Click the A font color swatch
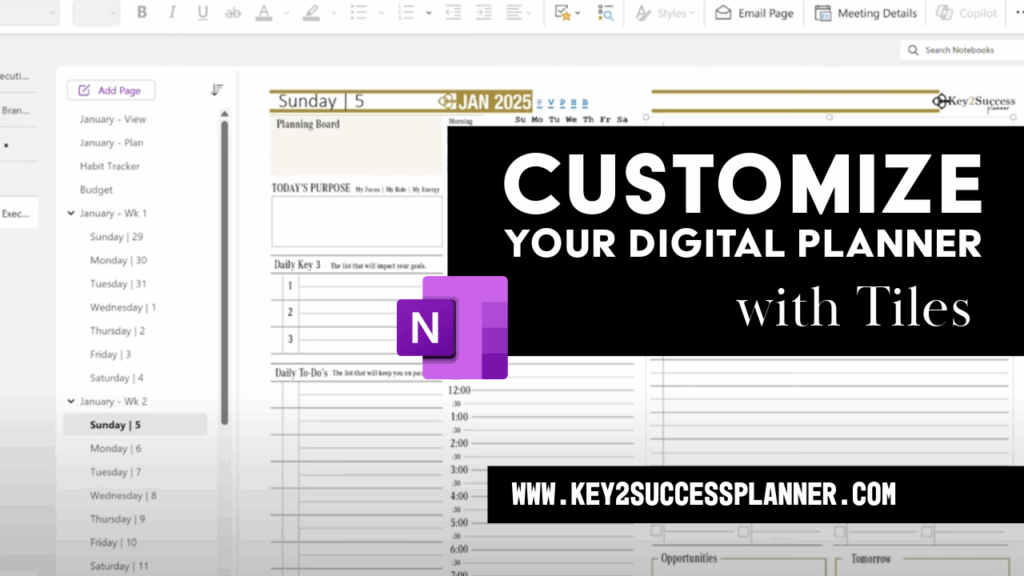 tap(263, 13)
